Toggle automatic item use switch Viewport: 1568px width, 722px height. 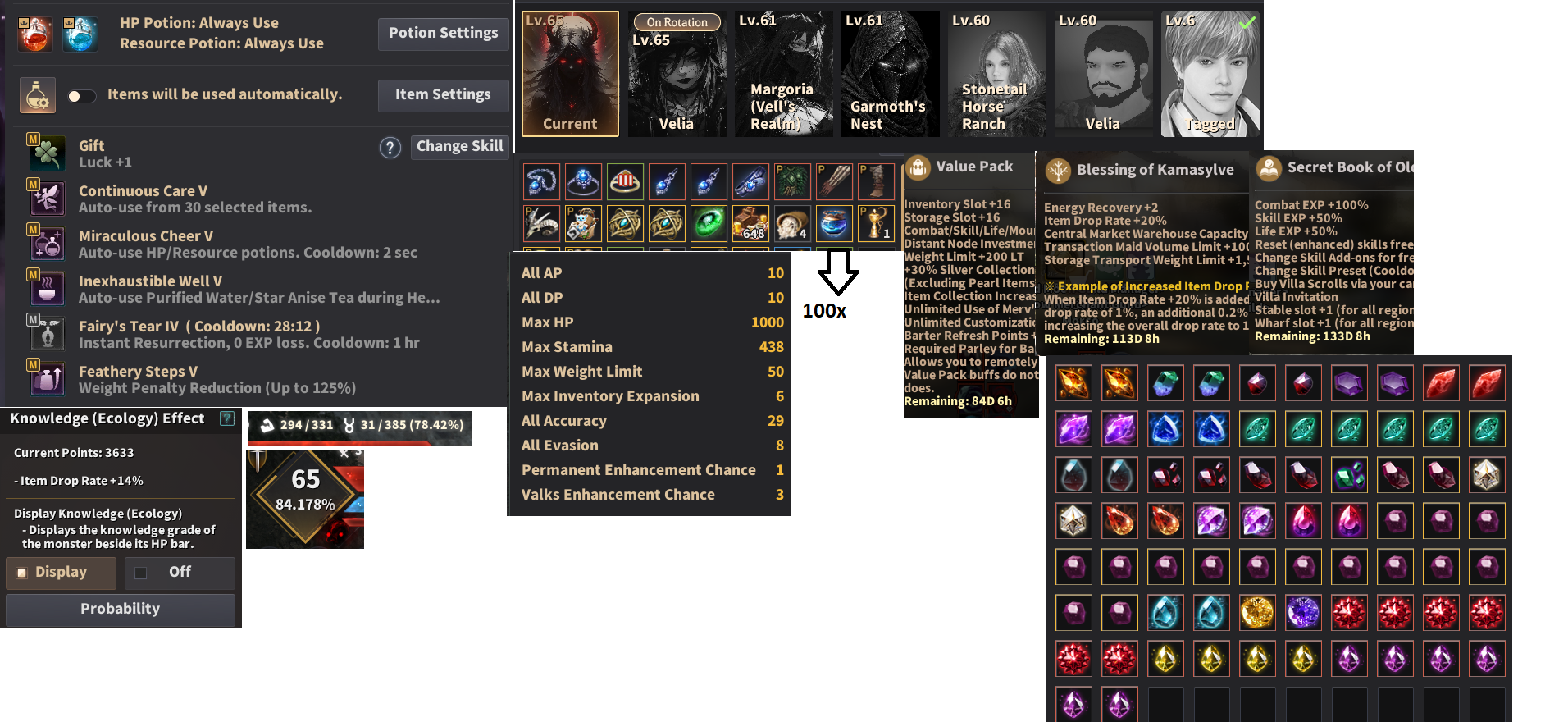[81, 96]
